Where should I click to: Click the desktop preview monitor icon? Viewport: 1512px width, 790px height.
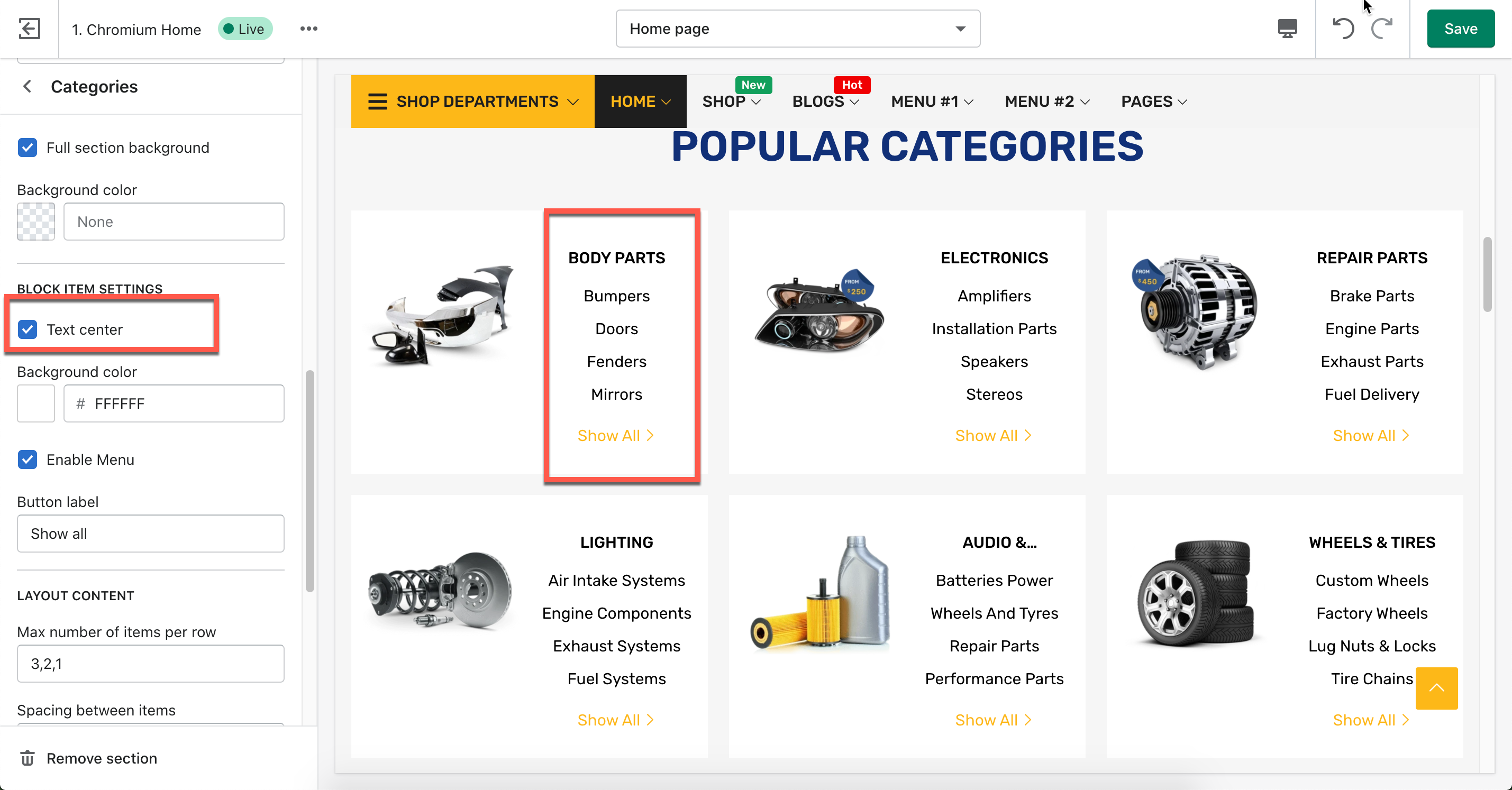tap(1287, 28)
